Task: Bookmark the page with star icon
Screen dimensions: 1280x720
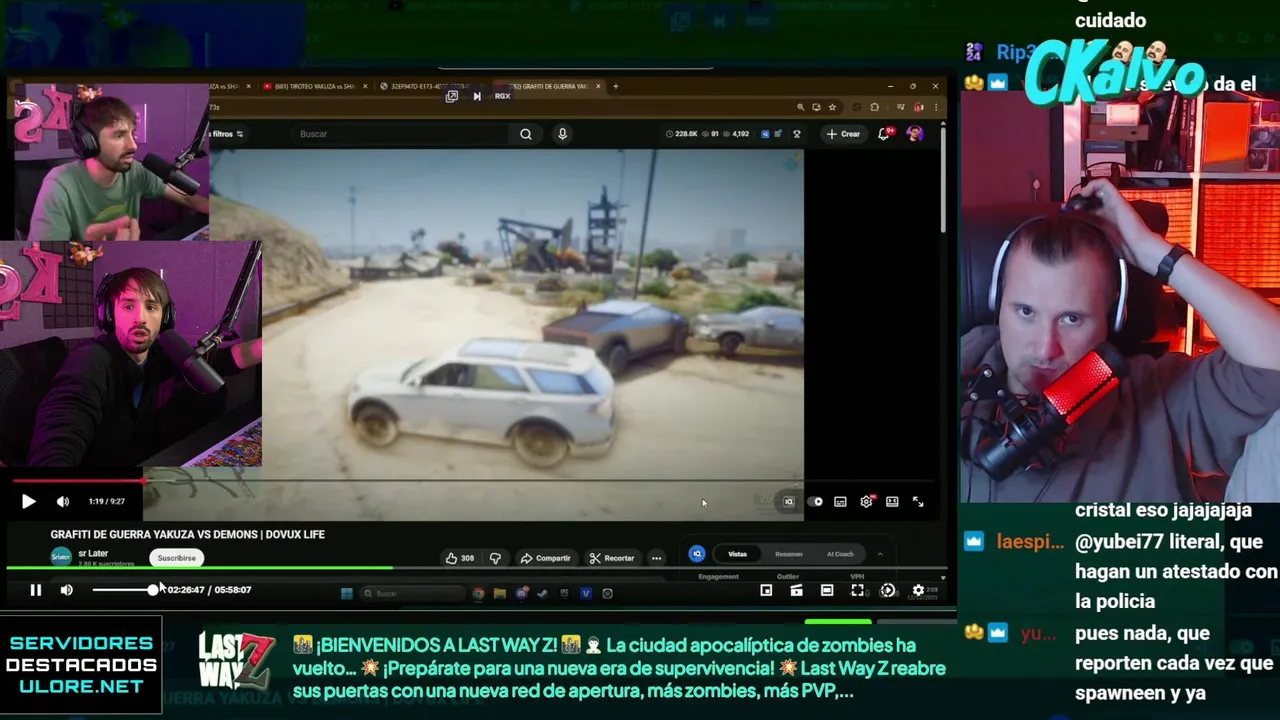Action: coord(831,107)
